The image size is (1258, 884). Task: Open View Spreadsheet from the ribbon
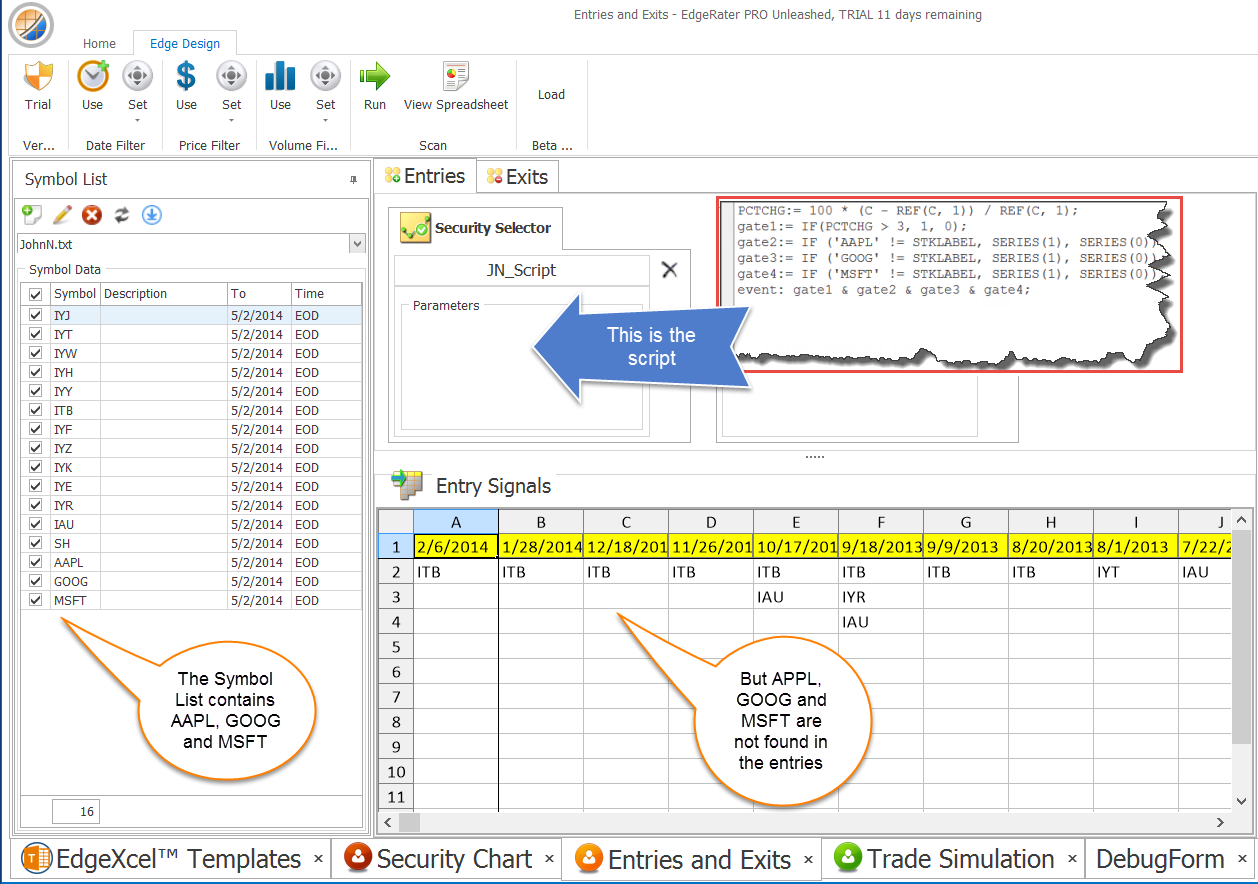click(x=456, y=85)
